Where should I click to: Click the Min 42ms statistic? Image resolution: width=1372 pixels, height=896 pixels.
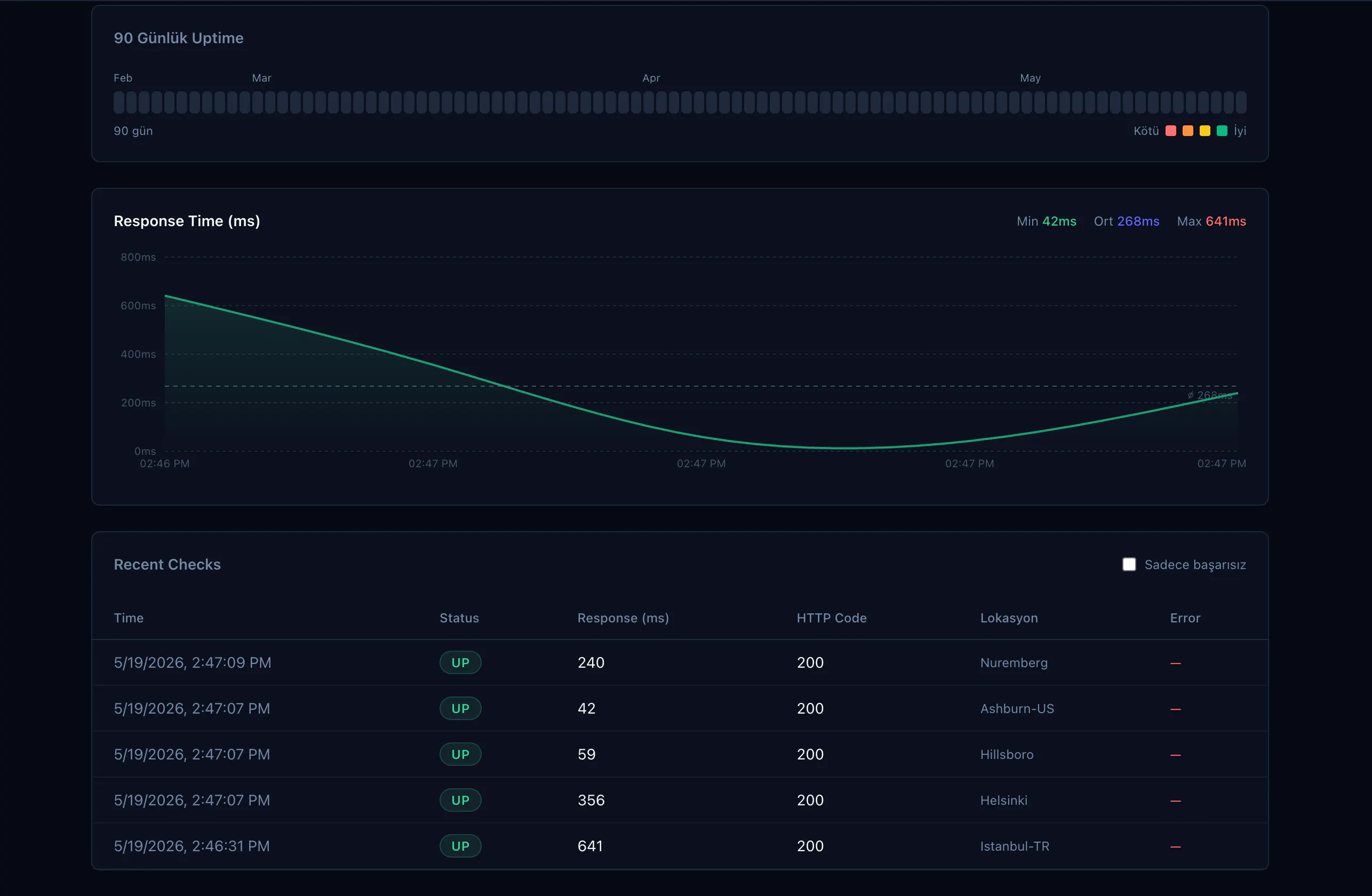1046,221
